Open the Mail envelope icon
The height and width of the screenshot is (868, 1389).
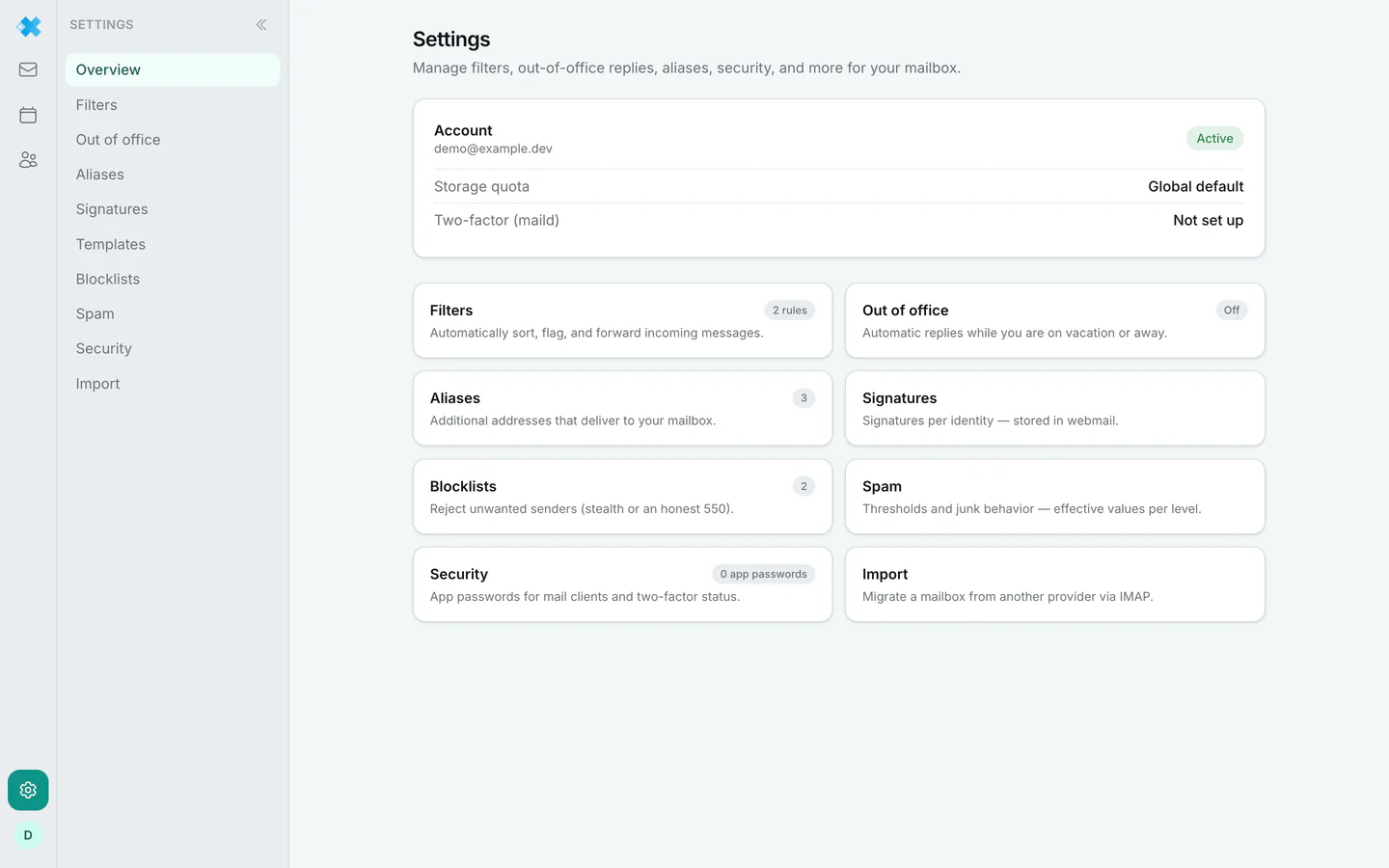(x=28, y=69)
